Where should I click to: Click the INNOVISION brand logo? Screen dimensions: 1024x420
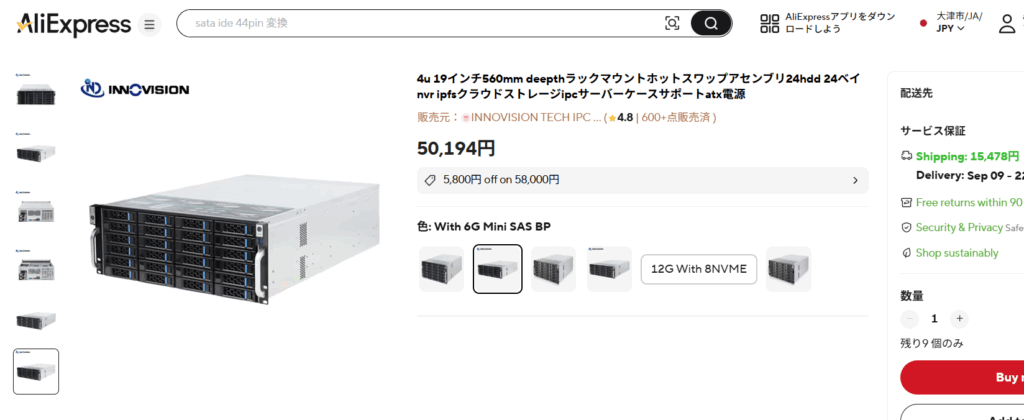click(x=135, y=88)
